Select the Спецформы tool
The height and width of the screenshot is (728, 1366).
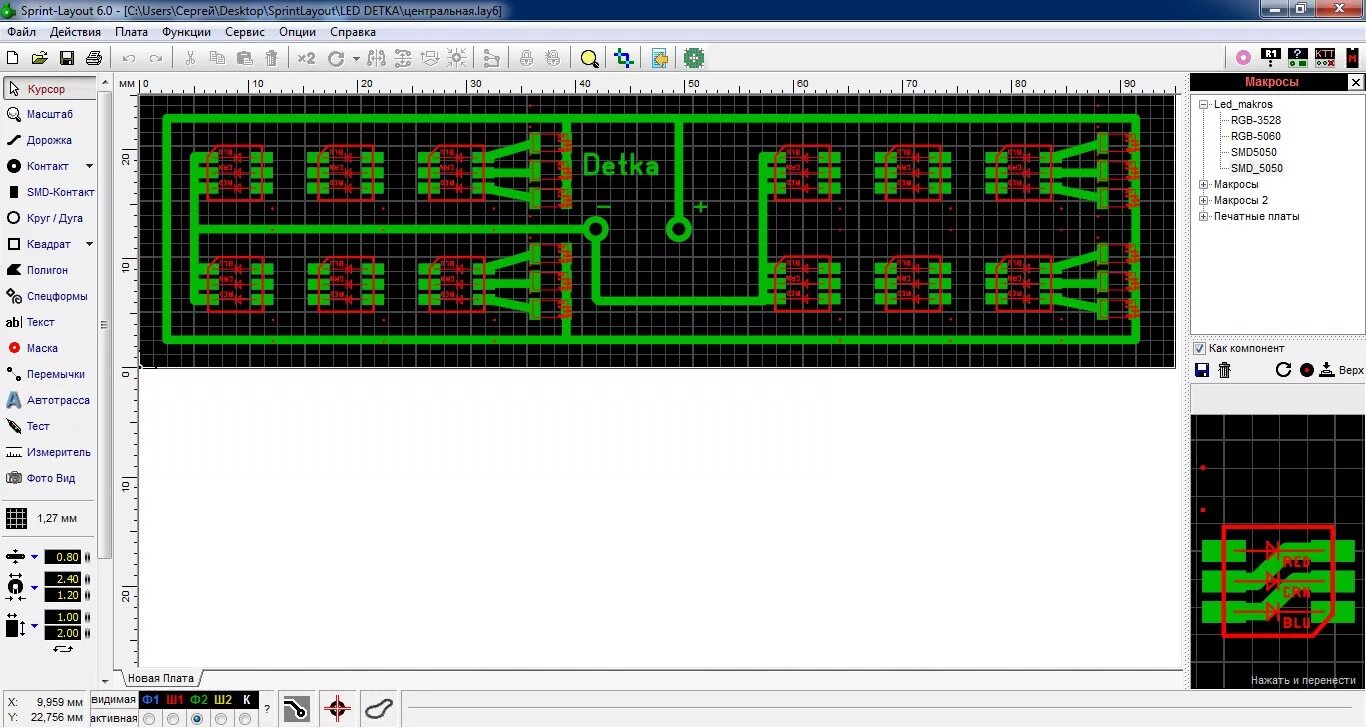pos(50,296)
